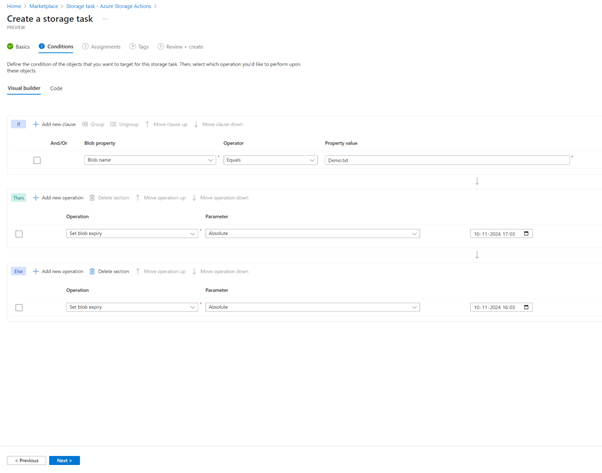Viewport: 602px width, 473px height.
Task: Open Then section Set blob expiry dropdown
Action: pyautogui.click(x=132, y=233)
